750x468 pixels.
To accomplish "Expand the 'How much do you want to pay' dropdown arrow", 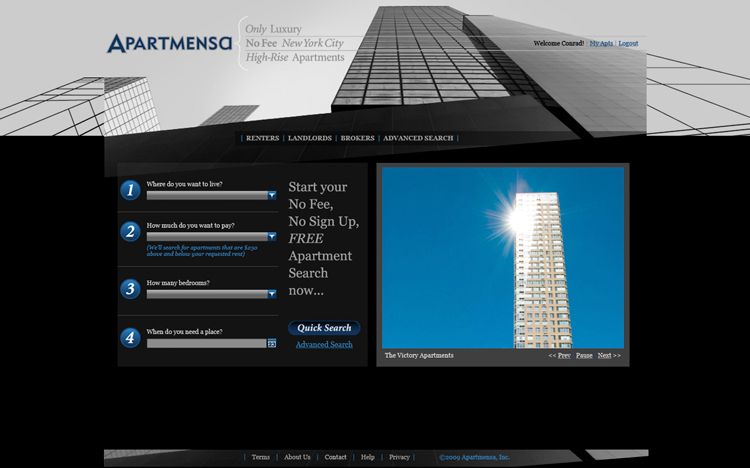I will tap(272, 236).
